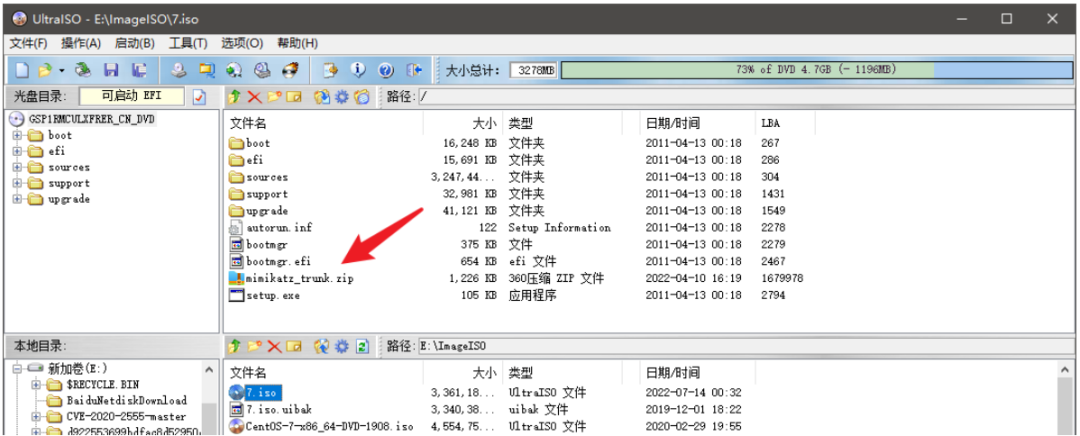Expand the sources folder in disc tree
The image size is (1080, 436).
[x=17, y=167]
